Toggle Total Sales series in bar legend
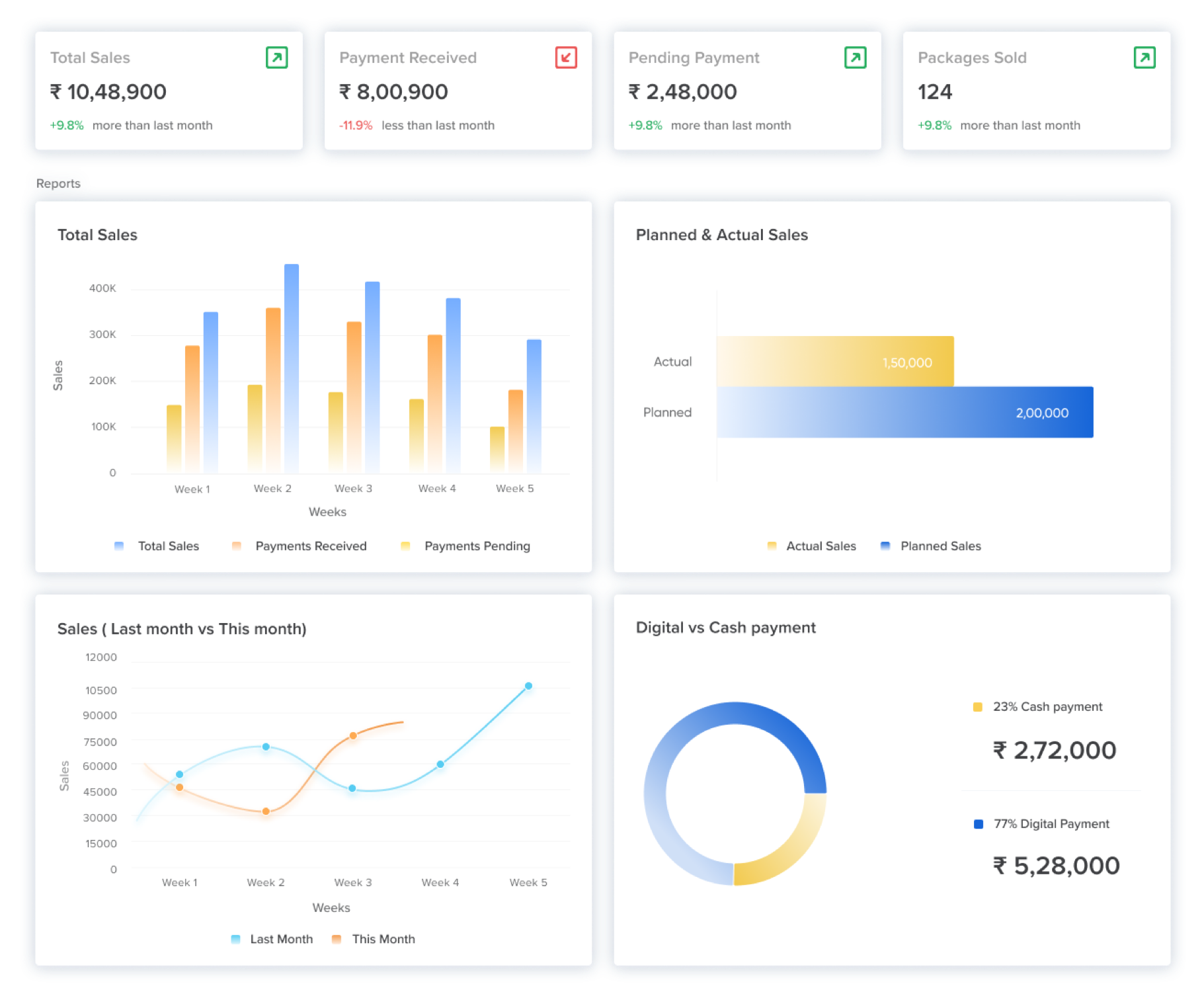1204x996 pixels. pyautogui.click(x=157, y=546)
